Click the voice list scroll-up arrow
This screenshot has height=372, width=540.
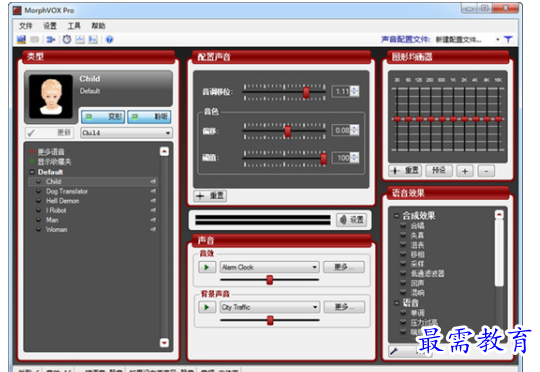point(164,152)
